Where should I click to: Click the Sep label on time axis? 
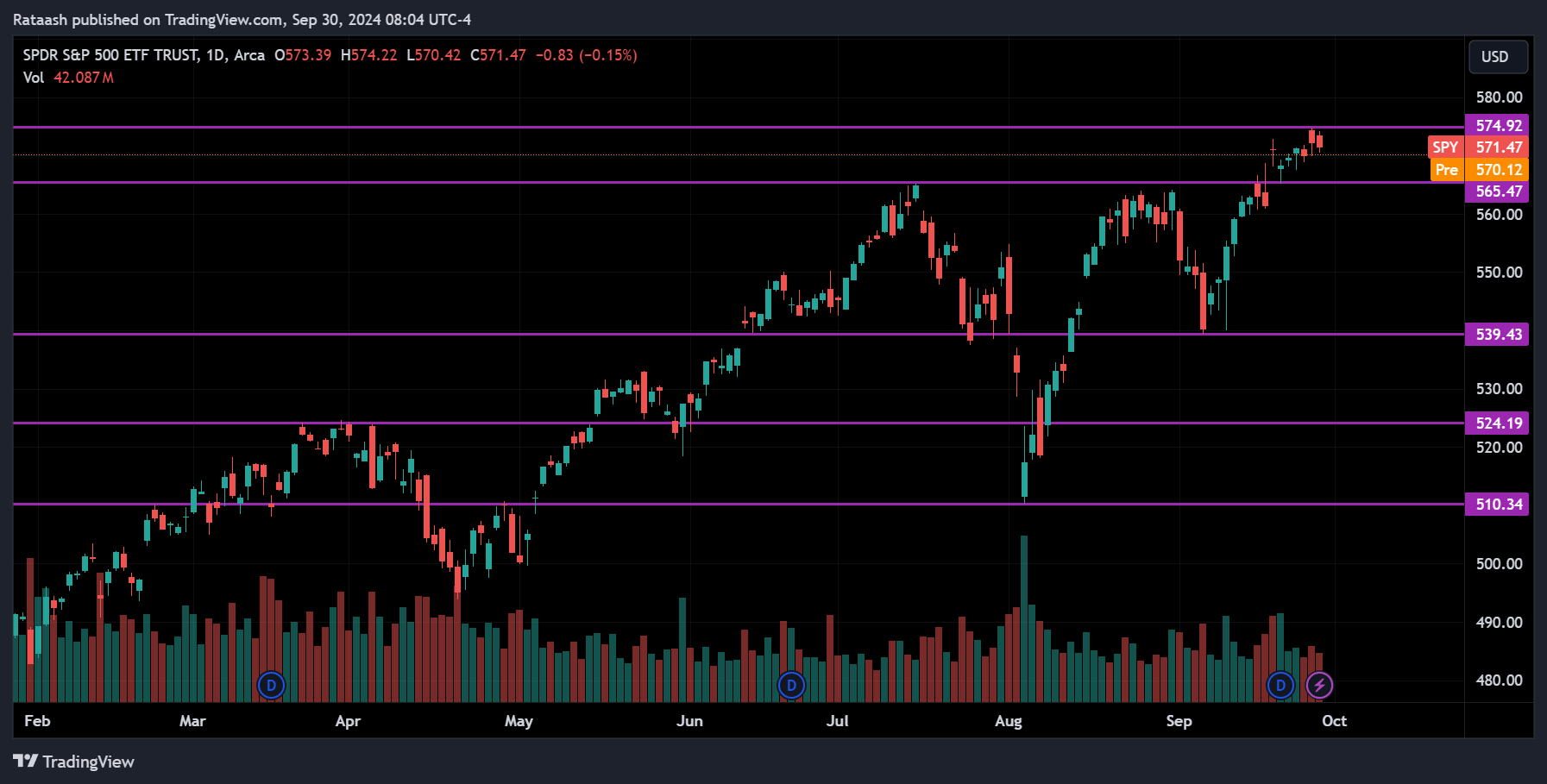[1179, 721]
